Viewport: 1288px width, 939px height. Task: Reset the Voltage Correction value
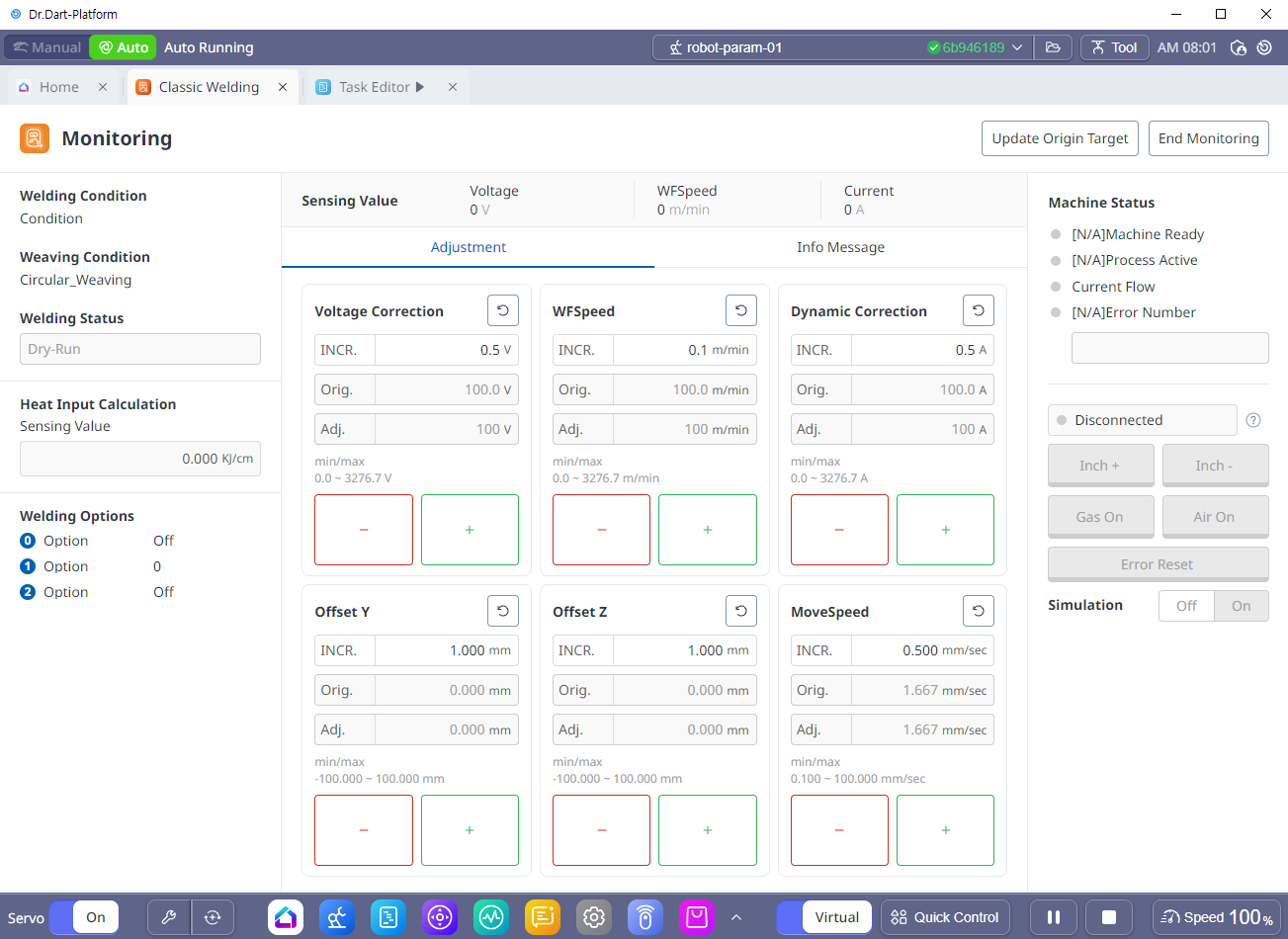(502, 310)
